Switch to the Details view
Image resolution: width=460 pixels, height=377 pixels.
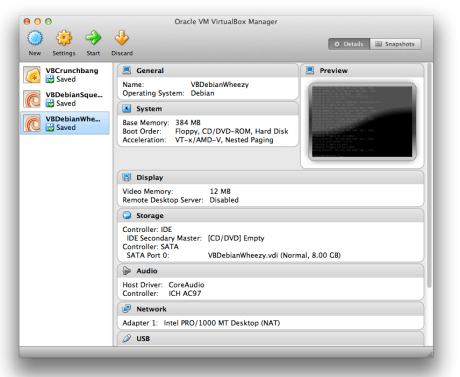pos(349,44)
